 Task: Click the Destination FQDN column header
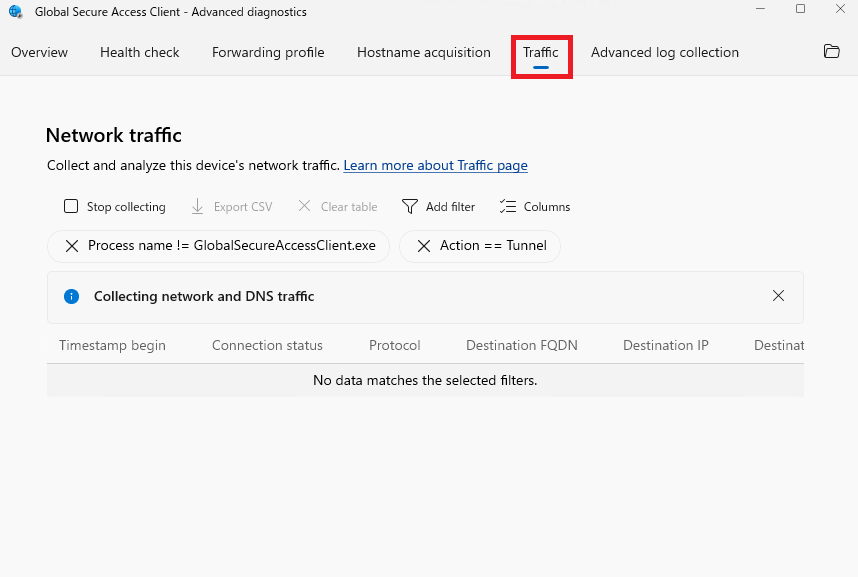pyautogui.click(x=521, y=346)
